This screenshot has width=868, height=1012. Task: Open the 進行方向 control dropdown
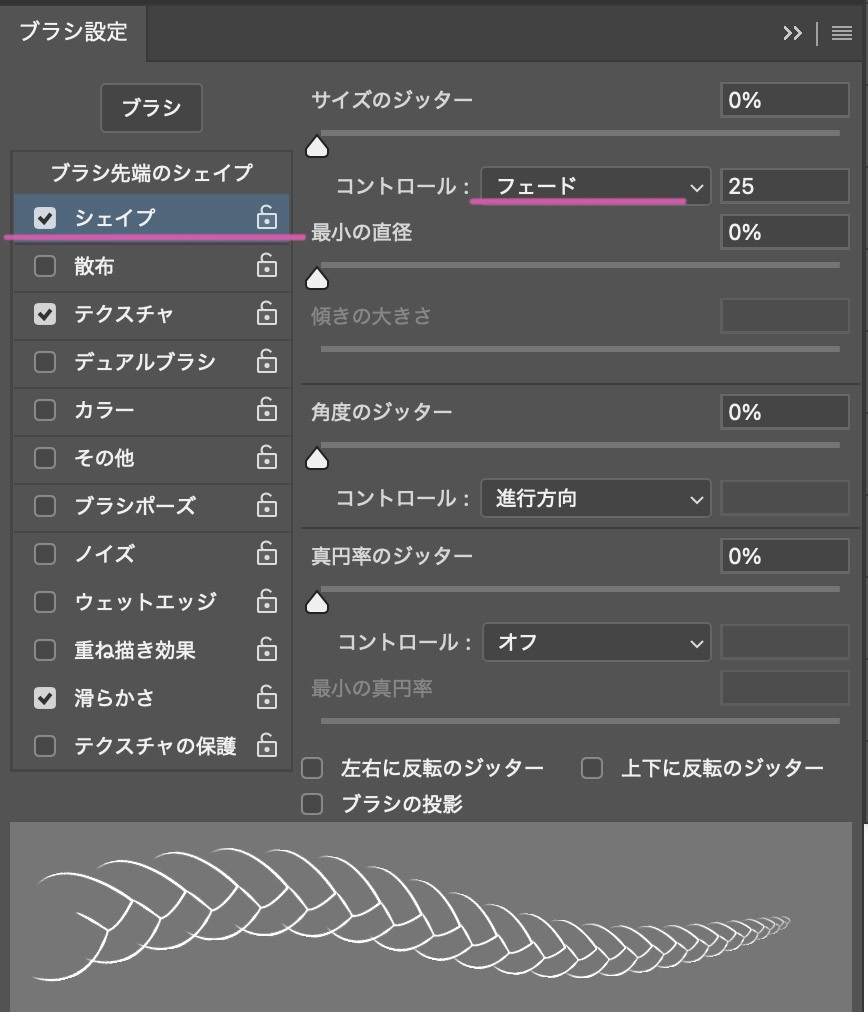[x=595, y=497]
